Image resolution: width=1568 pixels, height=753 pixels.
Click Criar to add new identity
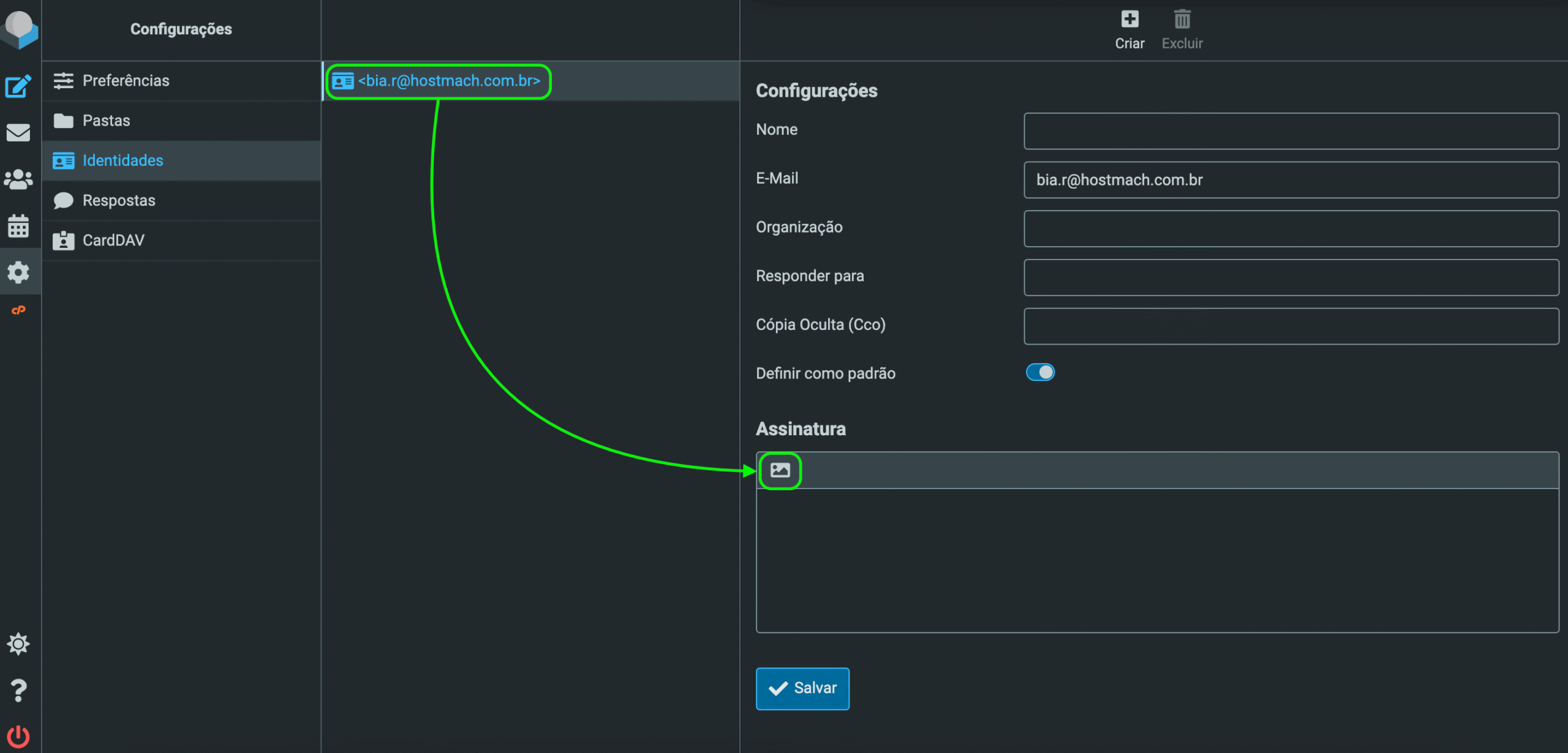point(1129,30)
